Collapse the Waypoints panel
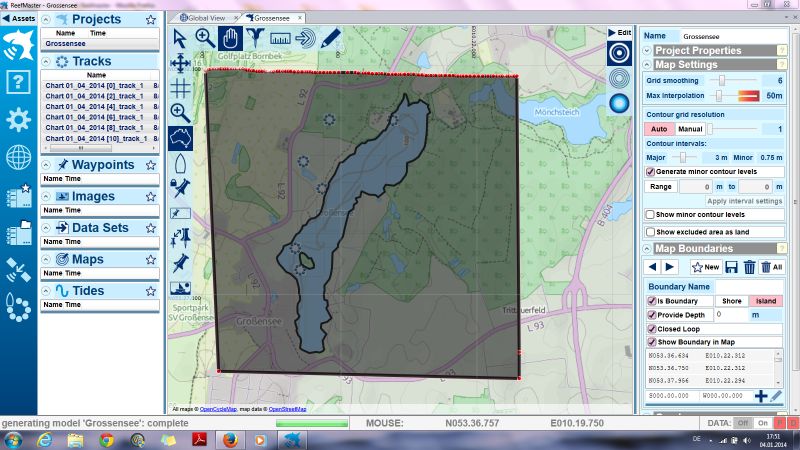 (x=47, y=165)
